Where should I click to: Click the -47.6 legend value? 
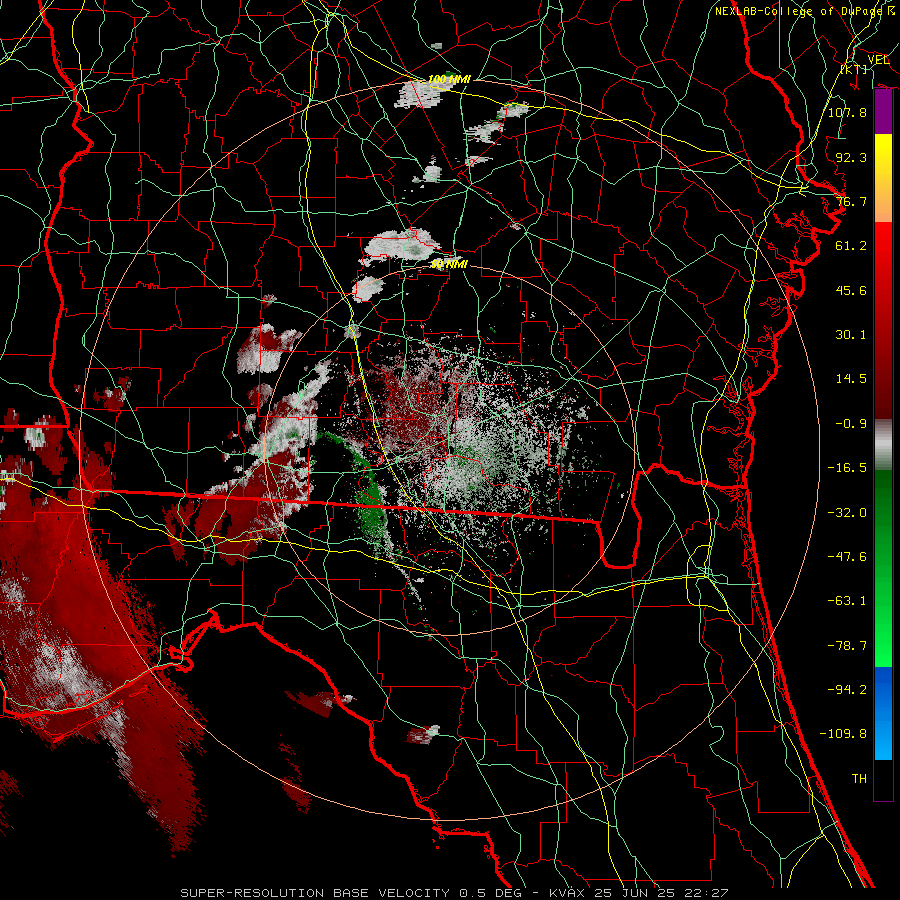coord(847,557)
